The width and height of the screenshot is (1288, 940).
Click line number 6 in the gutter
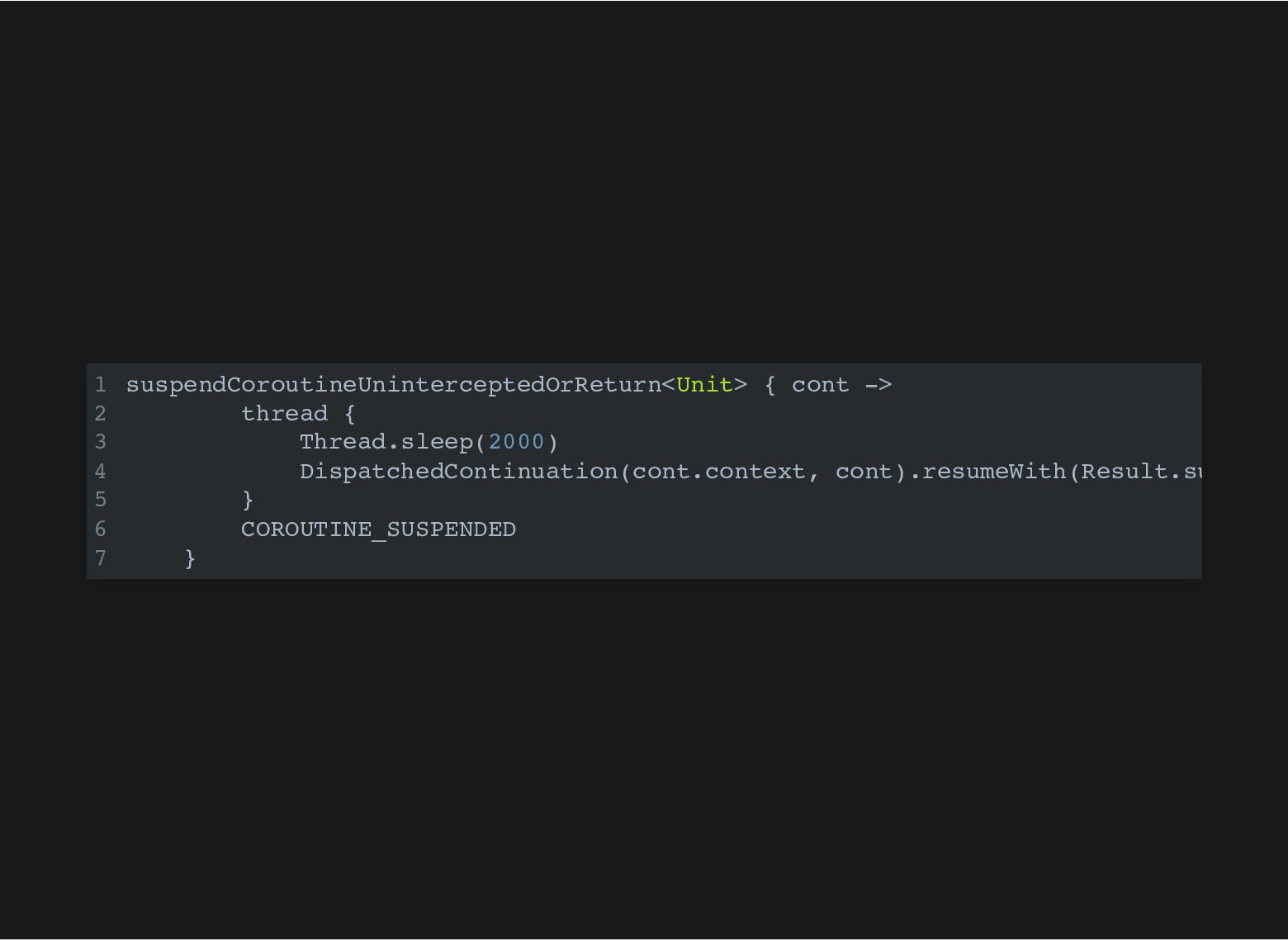[x=100, y=529]
